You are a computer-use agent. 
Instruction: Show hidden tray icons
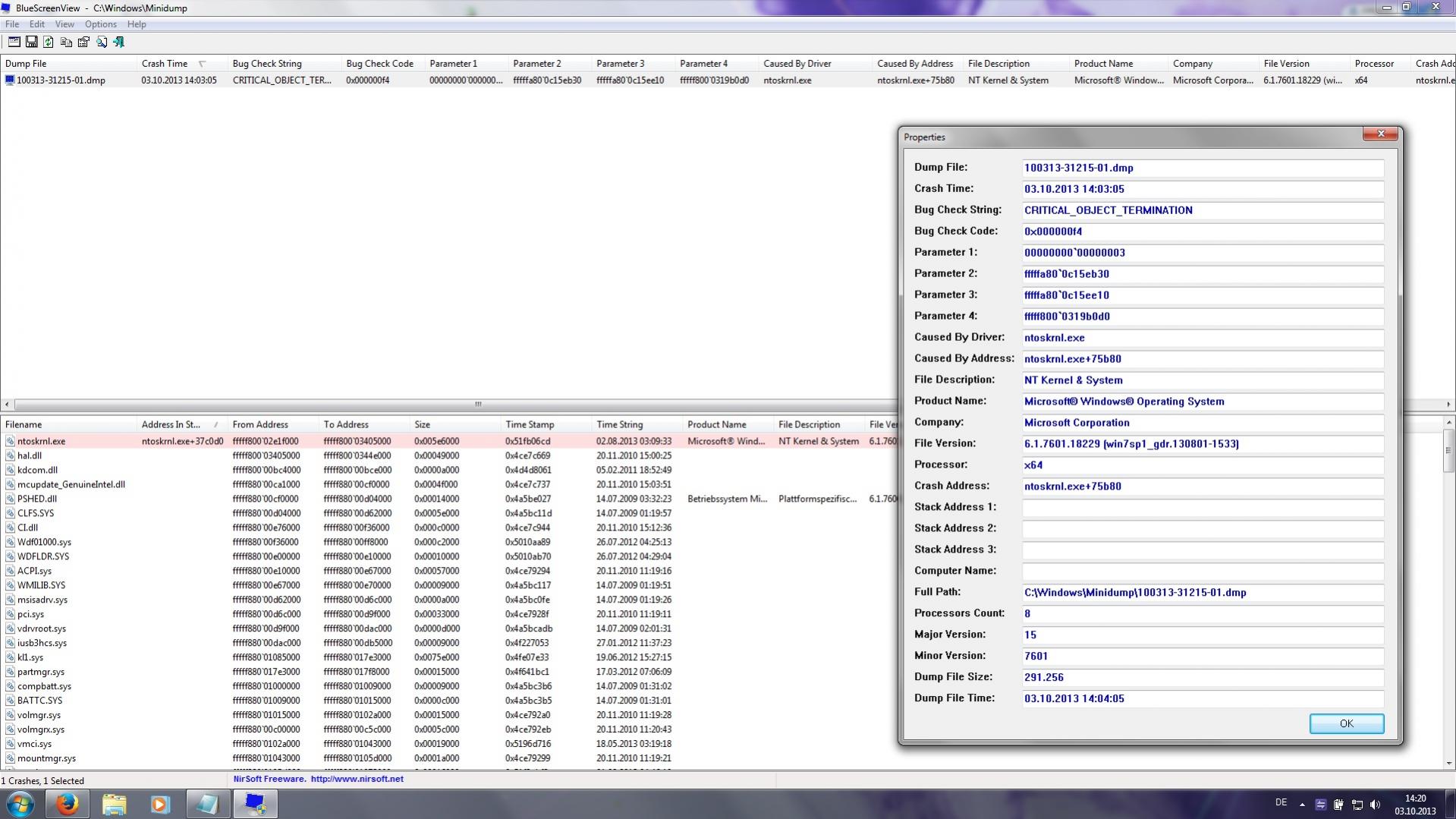coord(1302,805)
